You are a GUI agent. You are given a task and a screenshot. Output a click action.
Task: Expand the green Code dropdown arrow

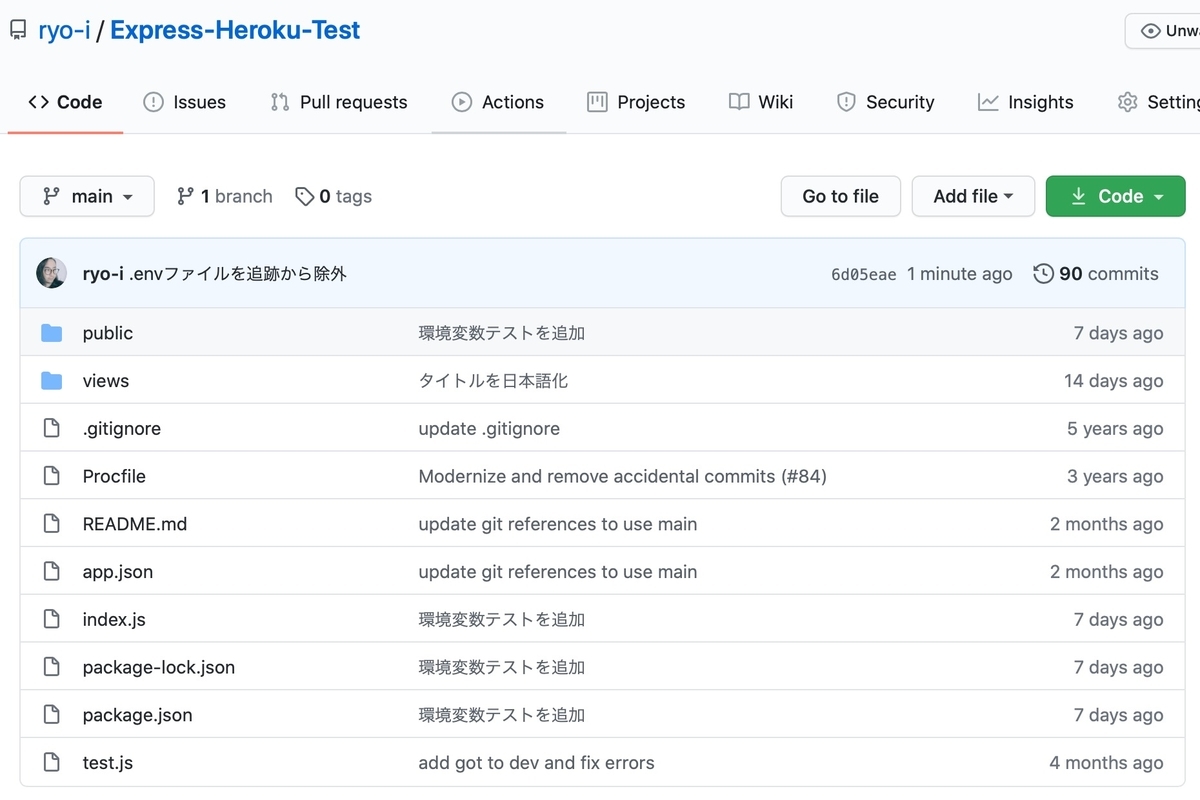pyautogui.click(x=1158, y=197)
